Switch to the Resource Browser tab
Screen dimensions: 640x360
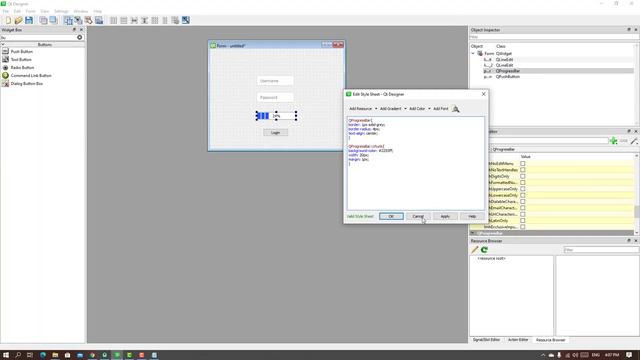550,340
